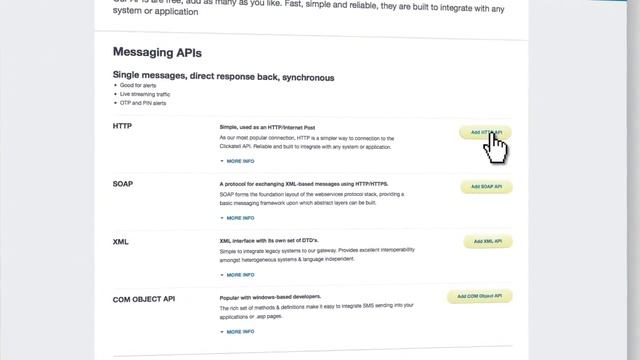
Task: Select the SOAP row label
Action: pyautogui.click(x=123, y=184)
